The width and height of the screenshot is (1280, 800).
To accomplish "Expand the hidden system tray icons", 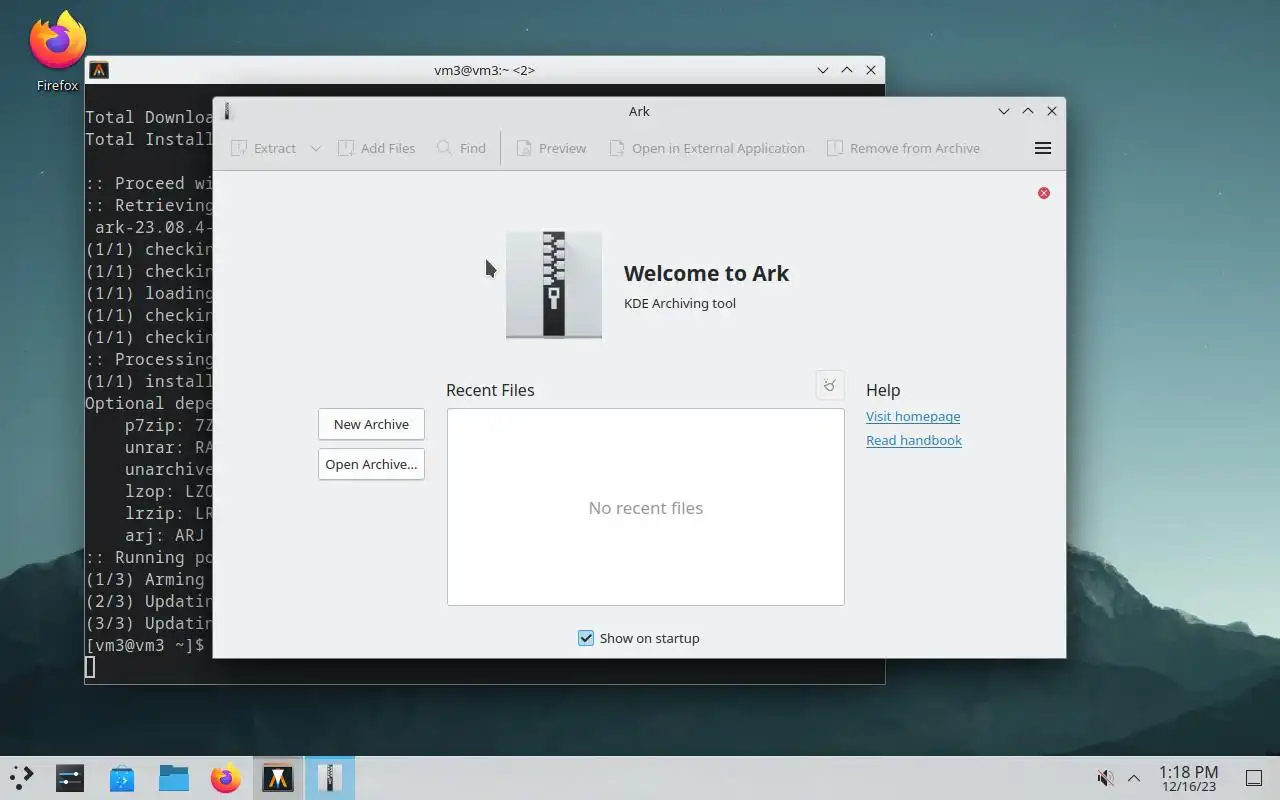I will tap(1134, 778).
